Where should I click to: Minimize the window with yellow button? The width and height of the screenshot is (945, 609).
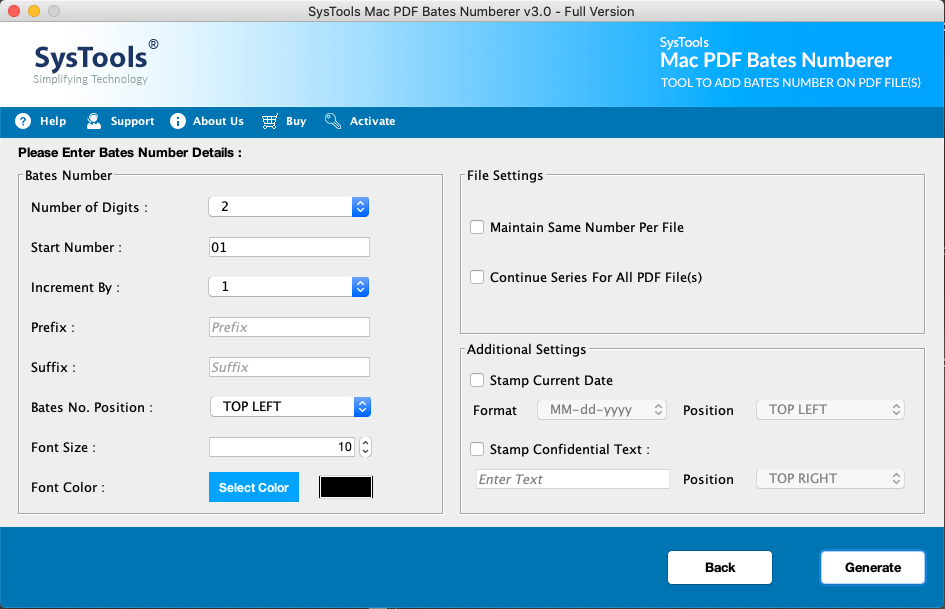pos(34,11)
